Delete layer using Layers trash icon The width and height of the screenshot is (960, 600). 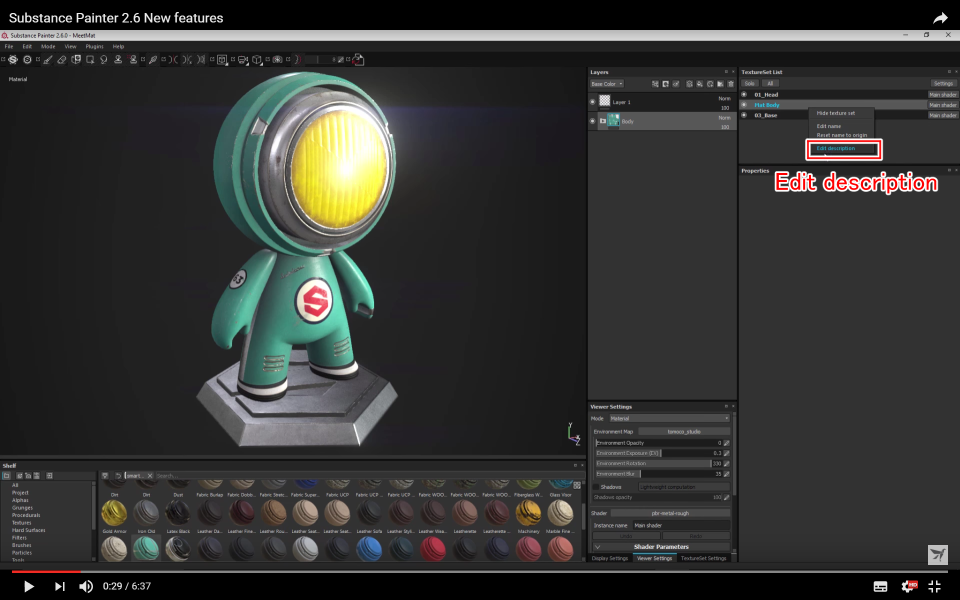730,84
